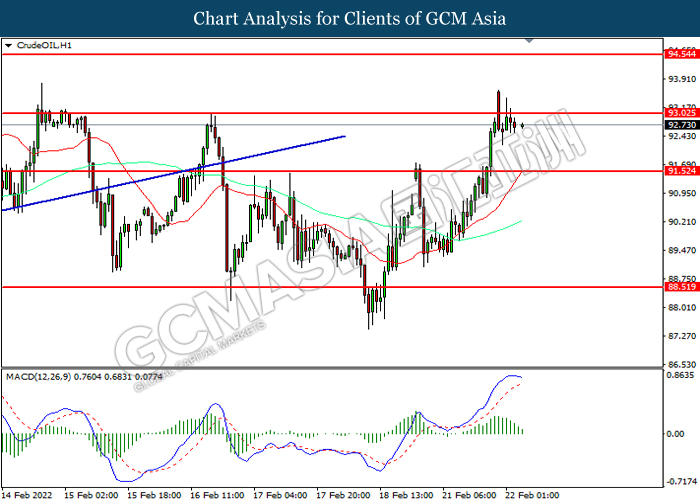700x500 pixels.
Task: Select the 94.544 resistance price label
Action: pos(682,54)
